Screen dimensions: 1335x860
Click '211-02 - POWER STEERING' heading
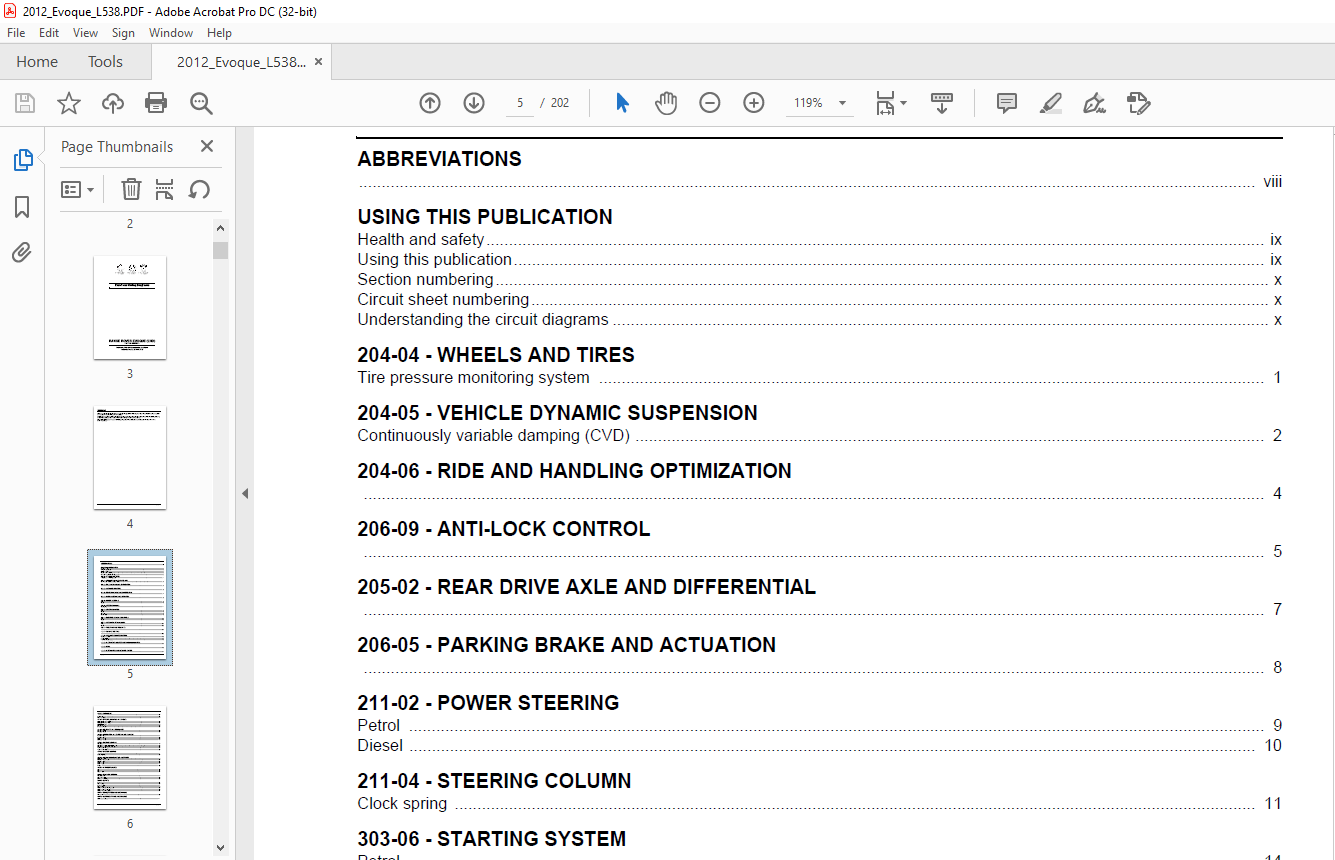tap(488, 703)
